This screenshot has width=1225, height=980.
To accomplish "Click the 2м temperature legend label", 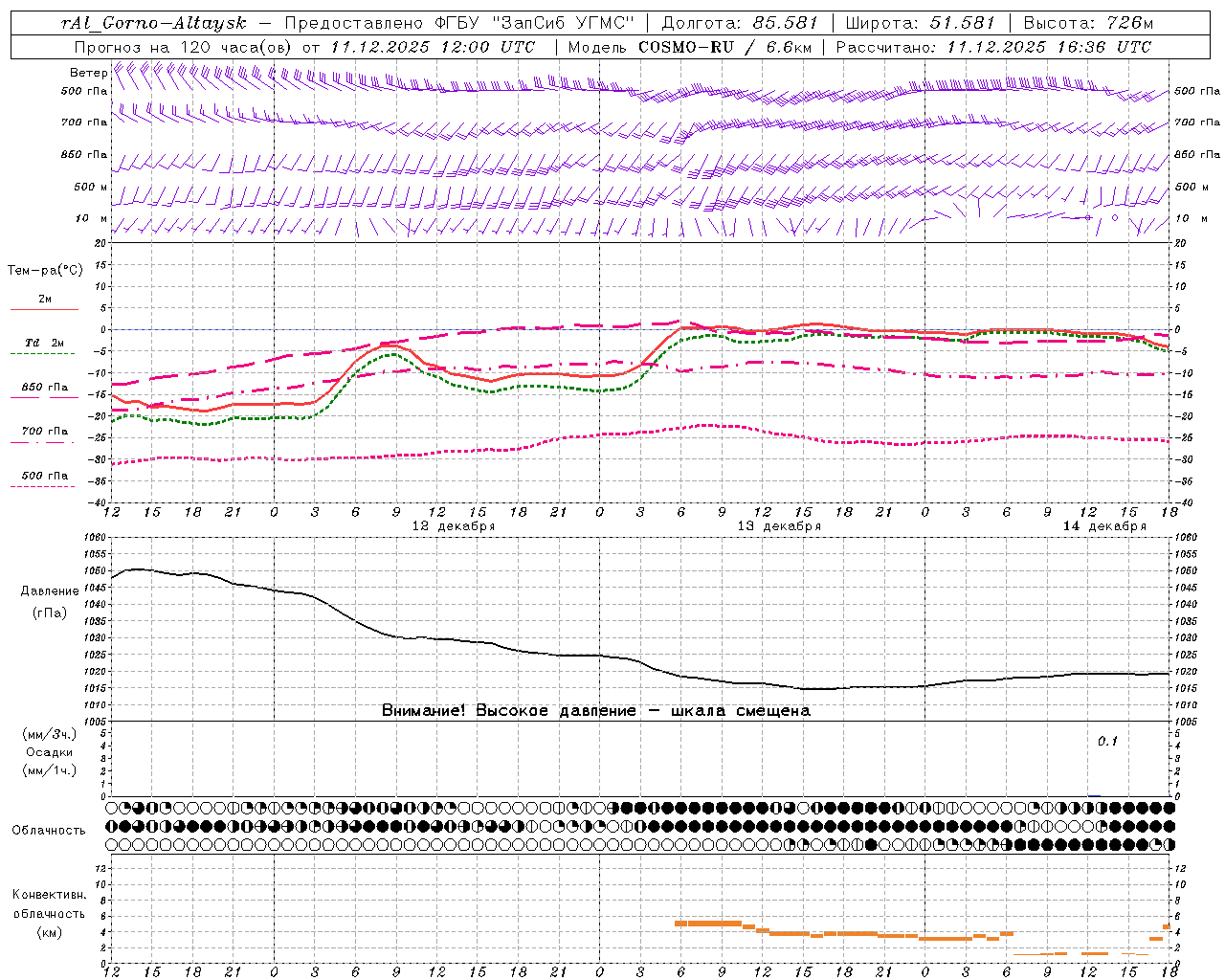I will point(45,300).
